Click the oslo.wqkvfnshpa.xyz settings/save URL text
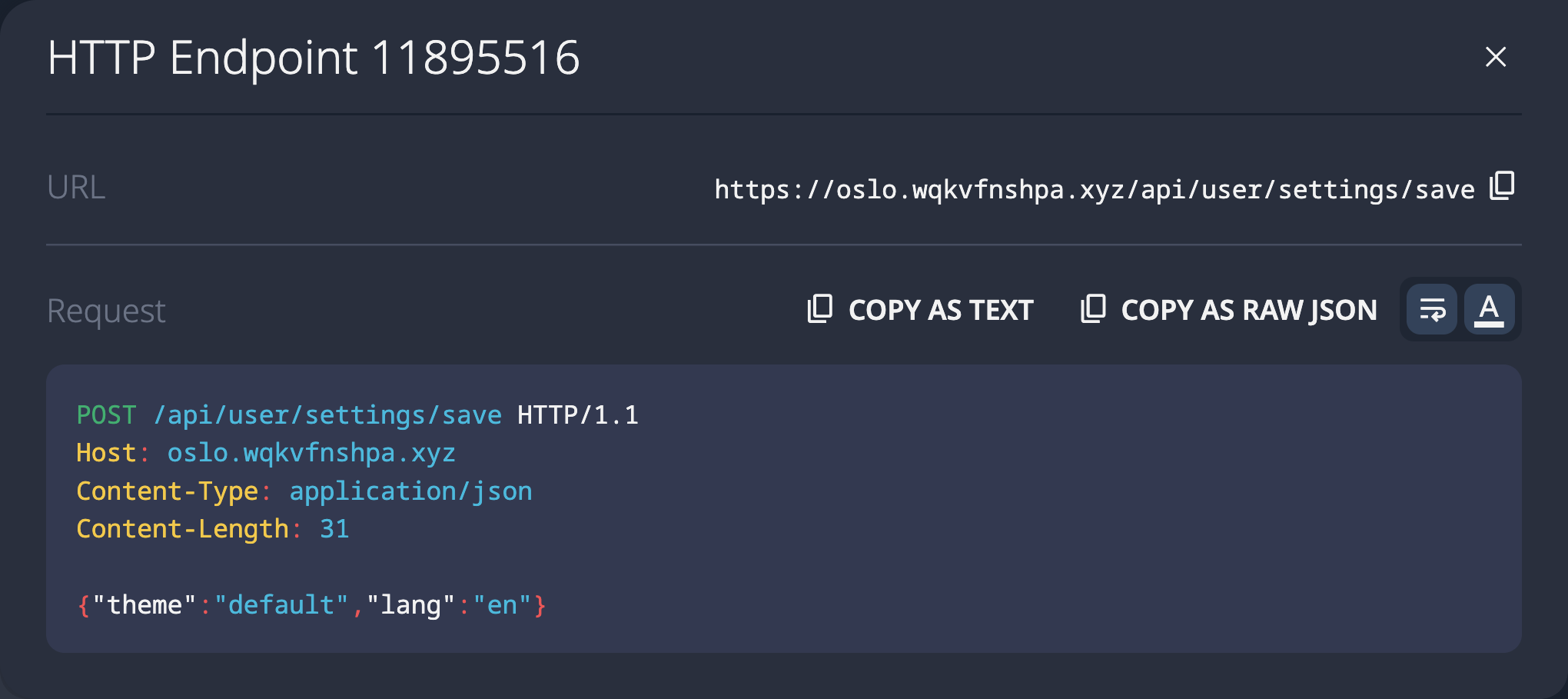This screenshot has width=1568, height=699. pyautogui.click(x=1094, y=189)
